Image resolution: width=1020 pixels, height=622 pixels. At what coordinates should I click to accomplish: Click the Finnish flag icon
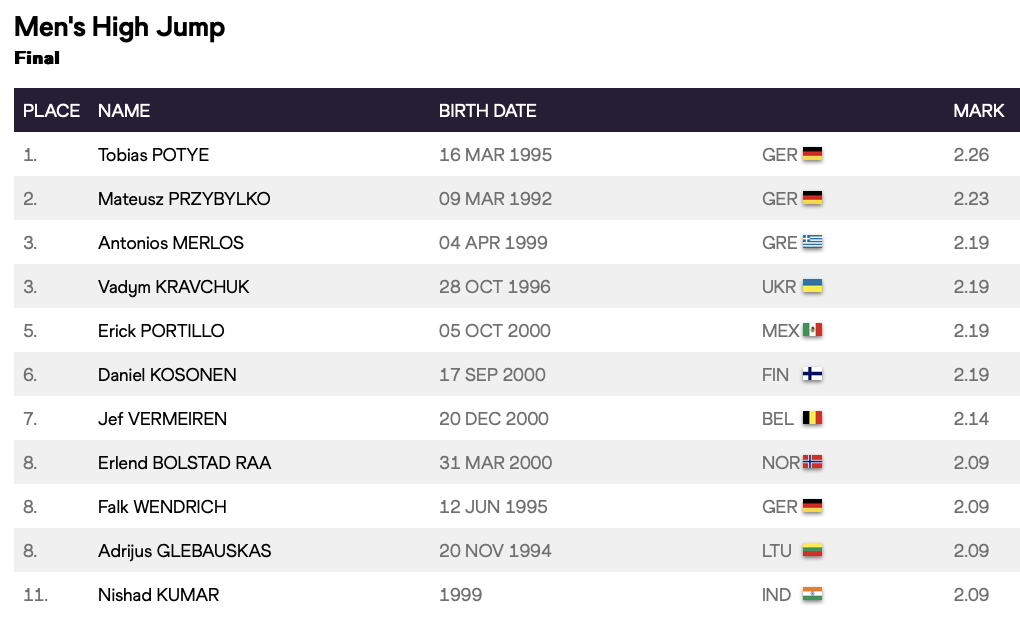click(812, 375)
